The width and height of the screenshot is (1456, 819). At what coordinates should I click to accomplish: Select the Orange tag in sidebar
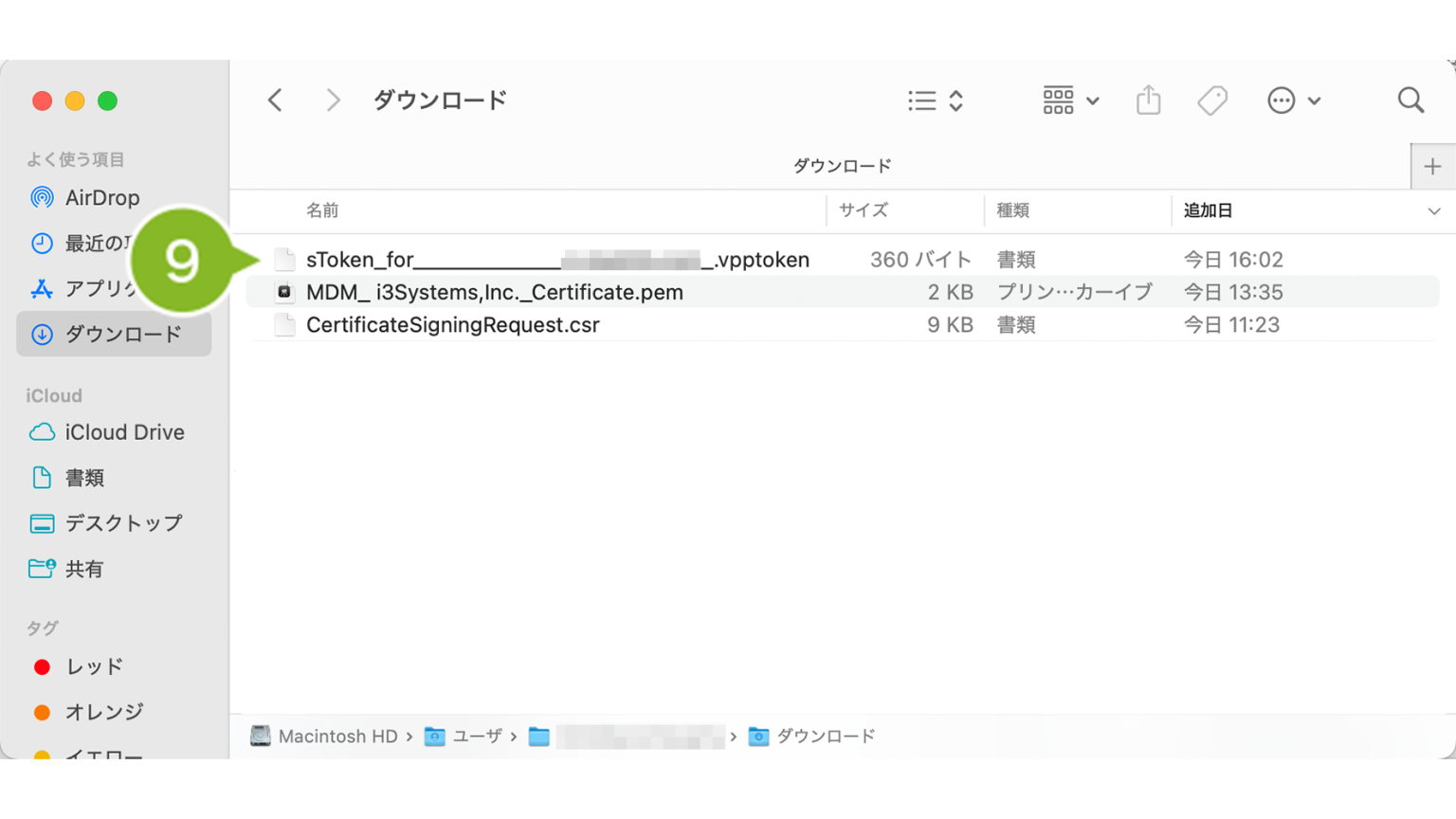[103, 712]
